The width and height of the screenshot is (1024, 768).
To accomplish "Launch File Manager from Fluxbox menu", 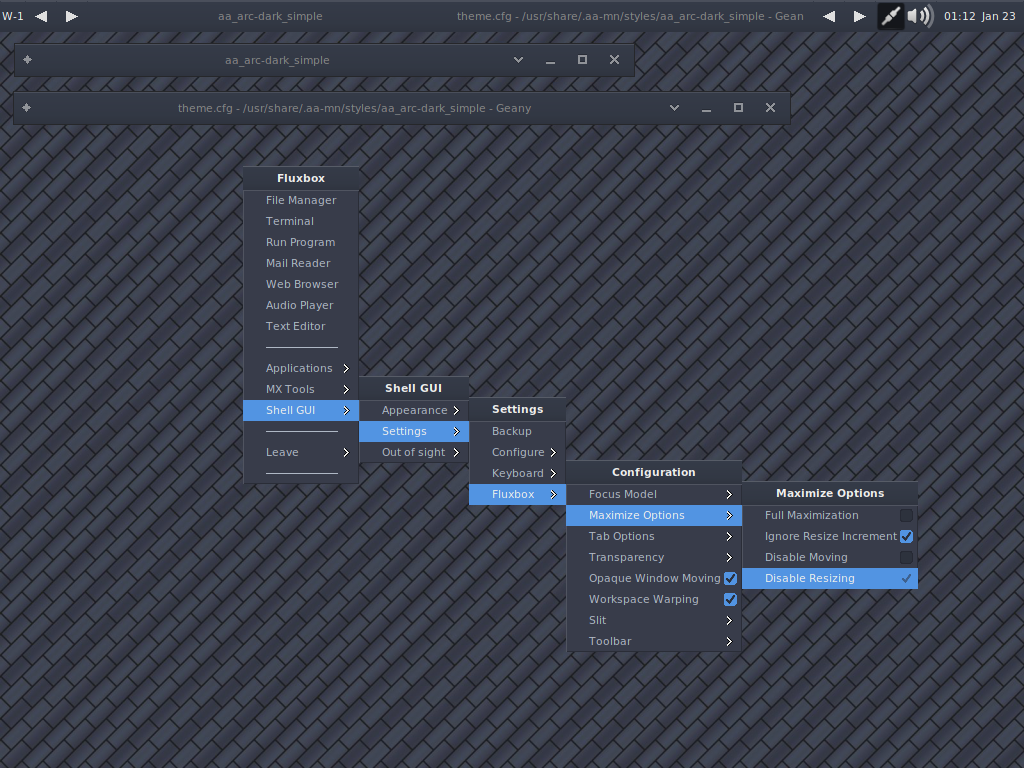I will (x=301, y=200).
